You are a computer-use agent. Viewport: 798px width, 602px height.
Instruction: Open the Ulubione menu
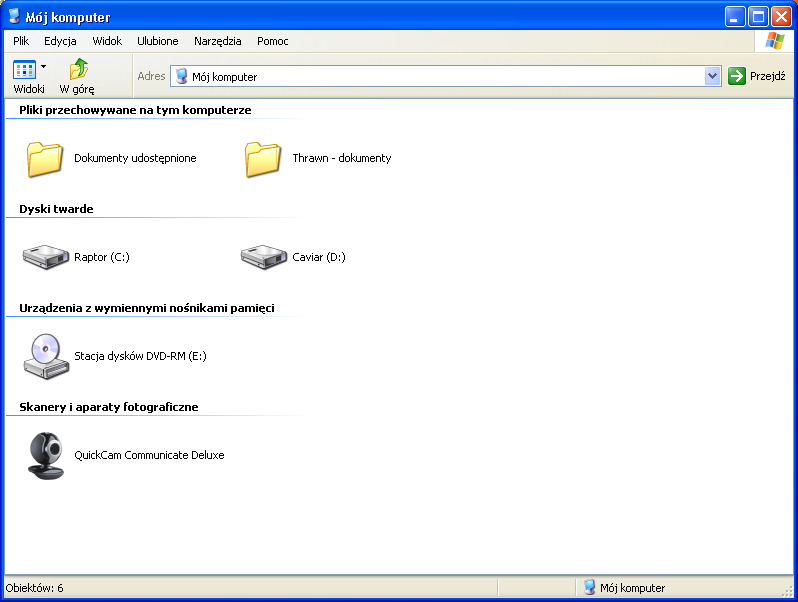pyautogui.click(x=157, y=41)
